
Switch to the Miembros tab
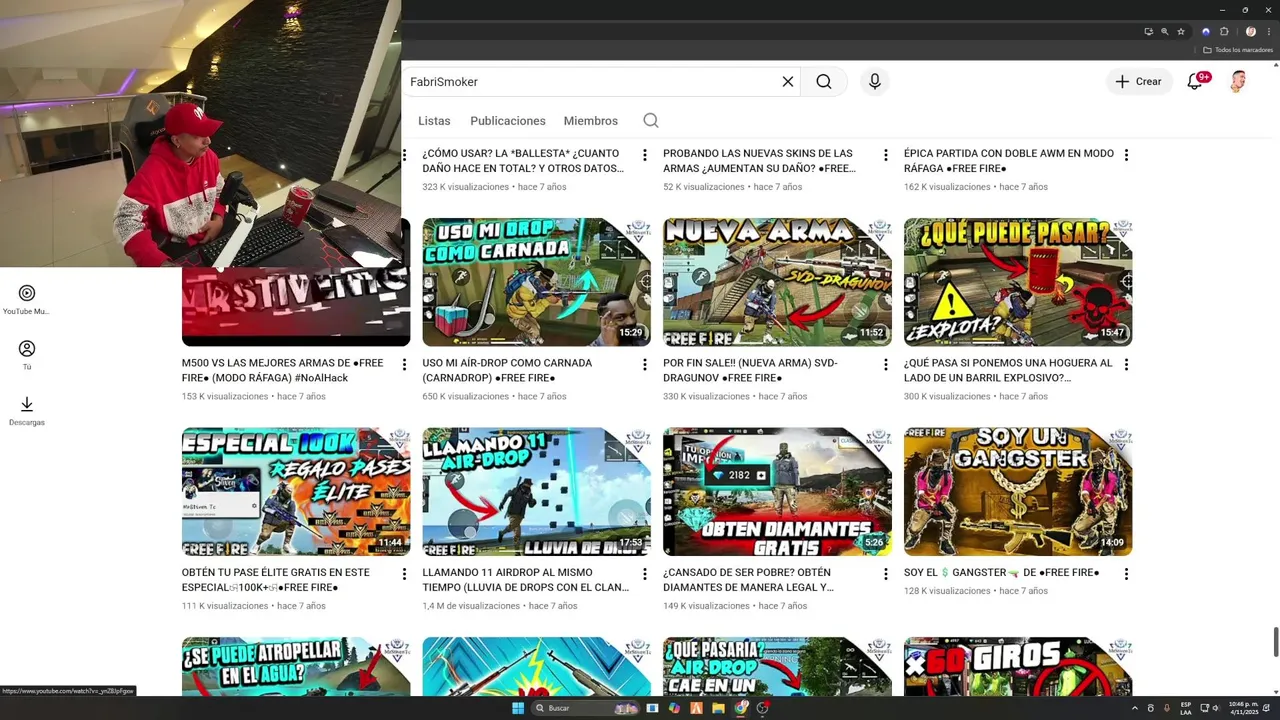pos(591,121)
